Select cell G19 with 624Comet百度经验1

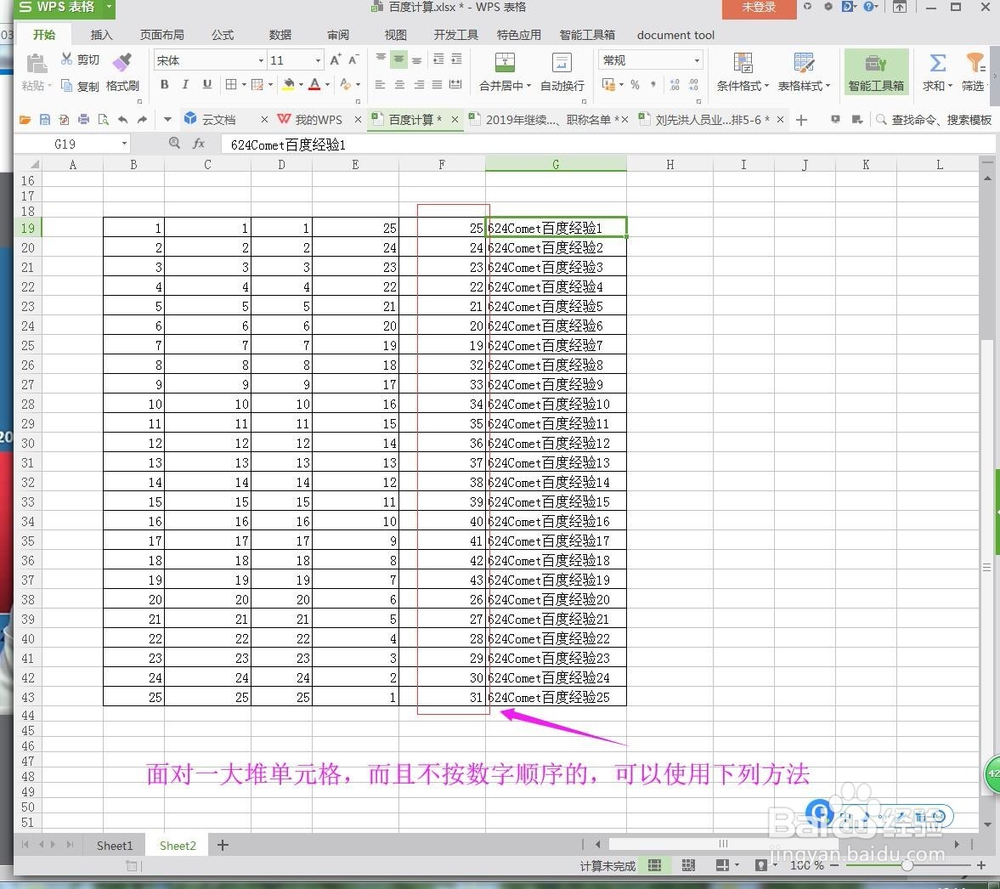coord(556,228)
